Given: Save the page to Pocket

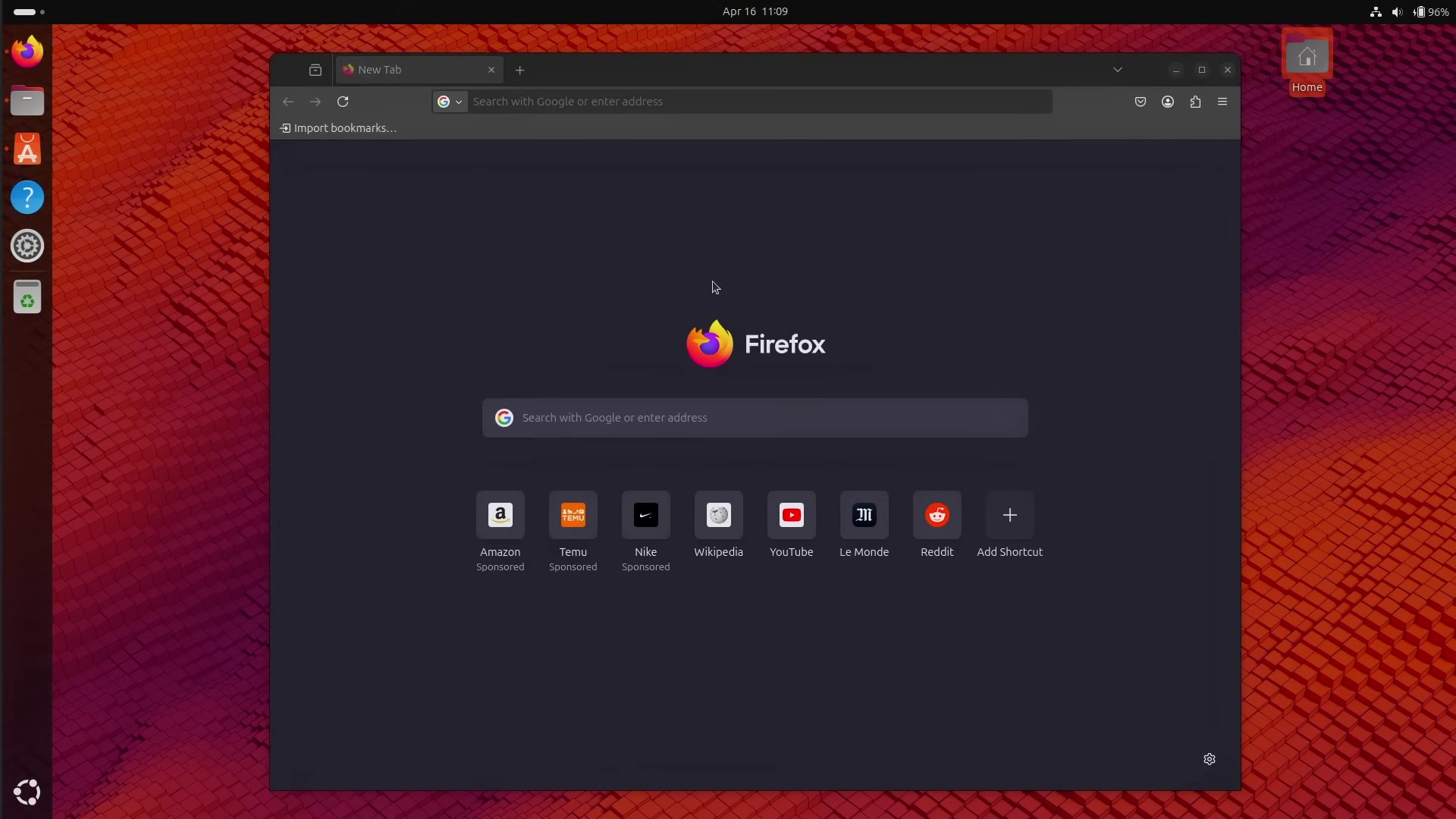Looking at the screenshot, I should coord(1141,101).
